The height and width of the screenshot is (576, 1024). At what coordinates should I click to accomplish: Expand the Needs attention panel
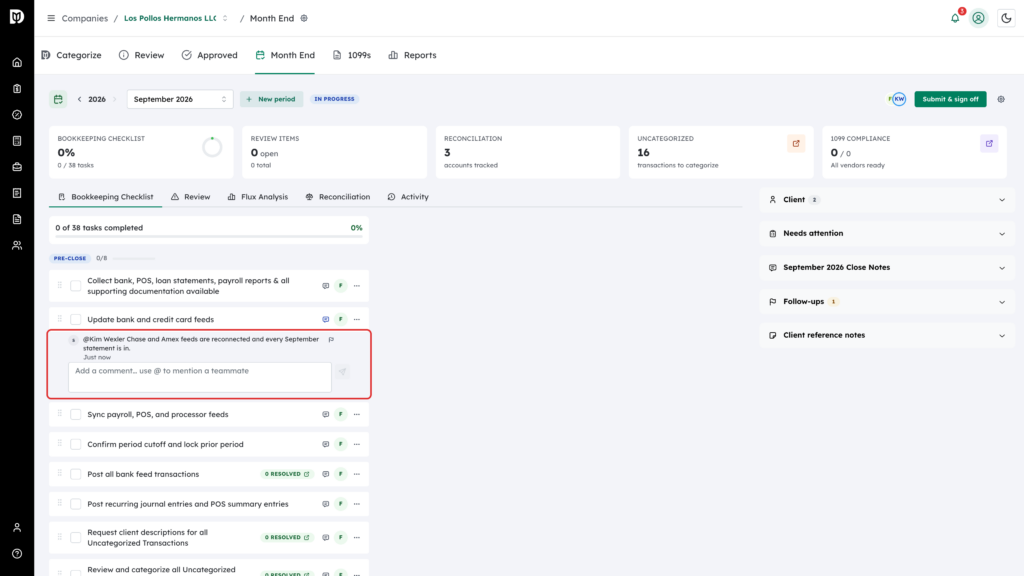[x=887, y=233]
